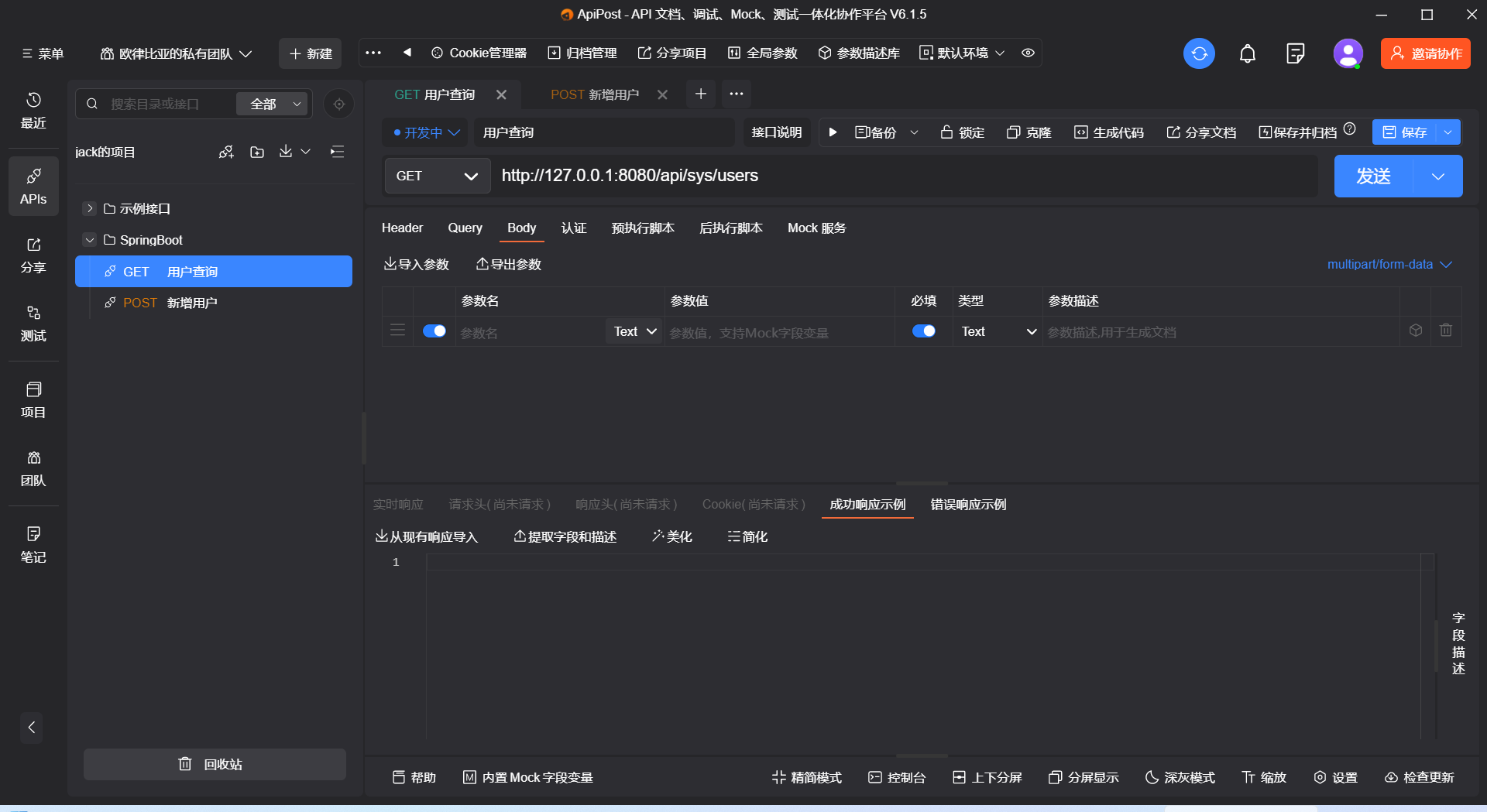Screen dimensions: 1487x812
Task: Open the parameter name Text type dropdown
Action: pyautogui.click(x=635, y=331)
